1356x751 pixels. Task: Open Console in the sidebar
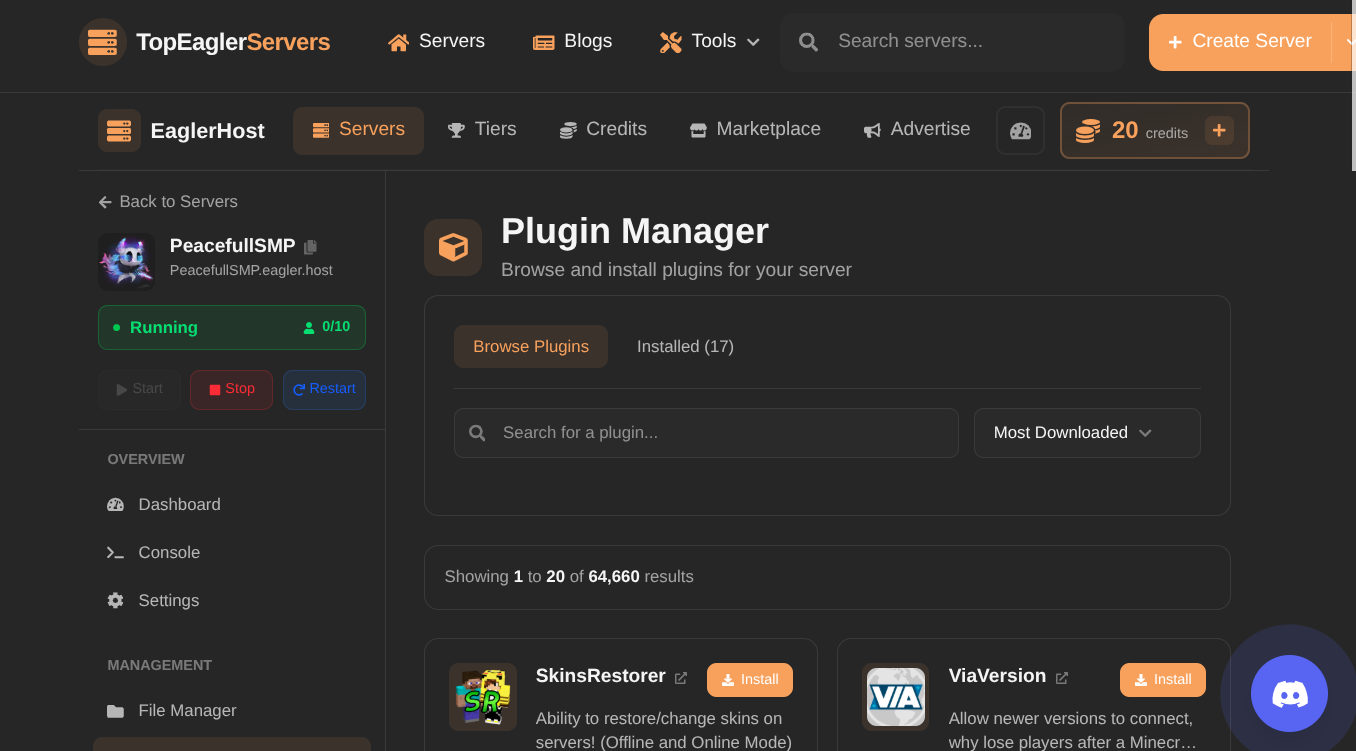pyautogui.click(x=168, y=553)
